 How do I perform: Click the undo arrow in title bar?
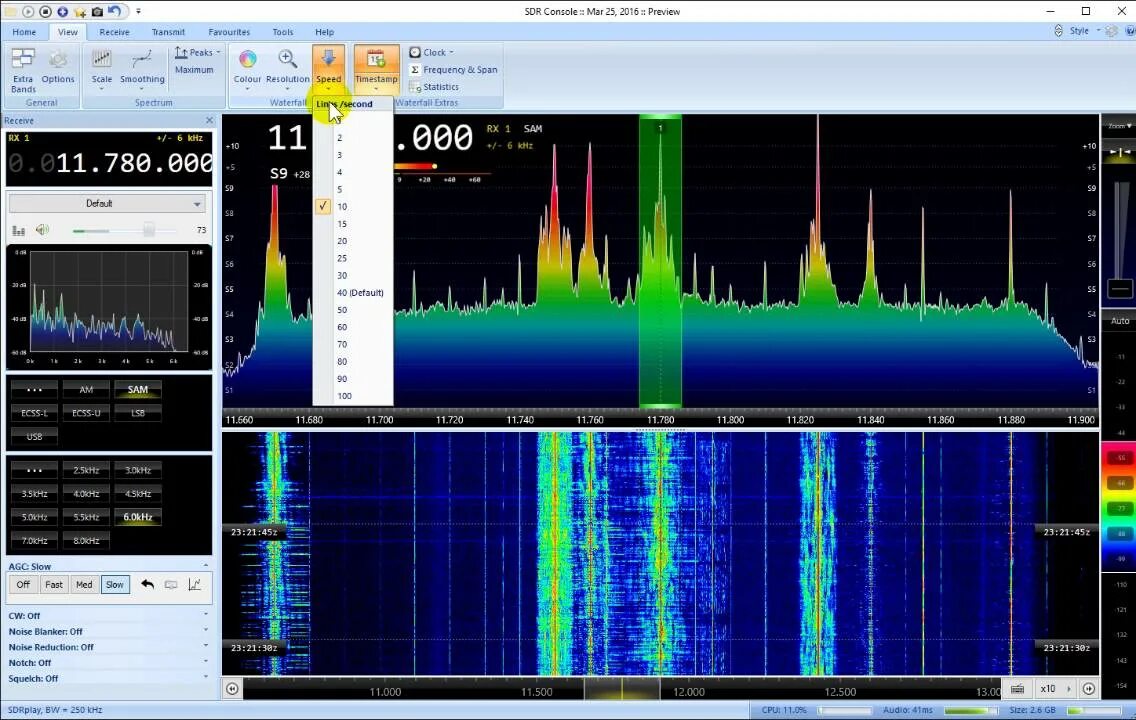[x=114, y=12]
